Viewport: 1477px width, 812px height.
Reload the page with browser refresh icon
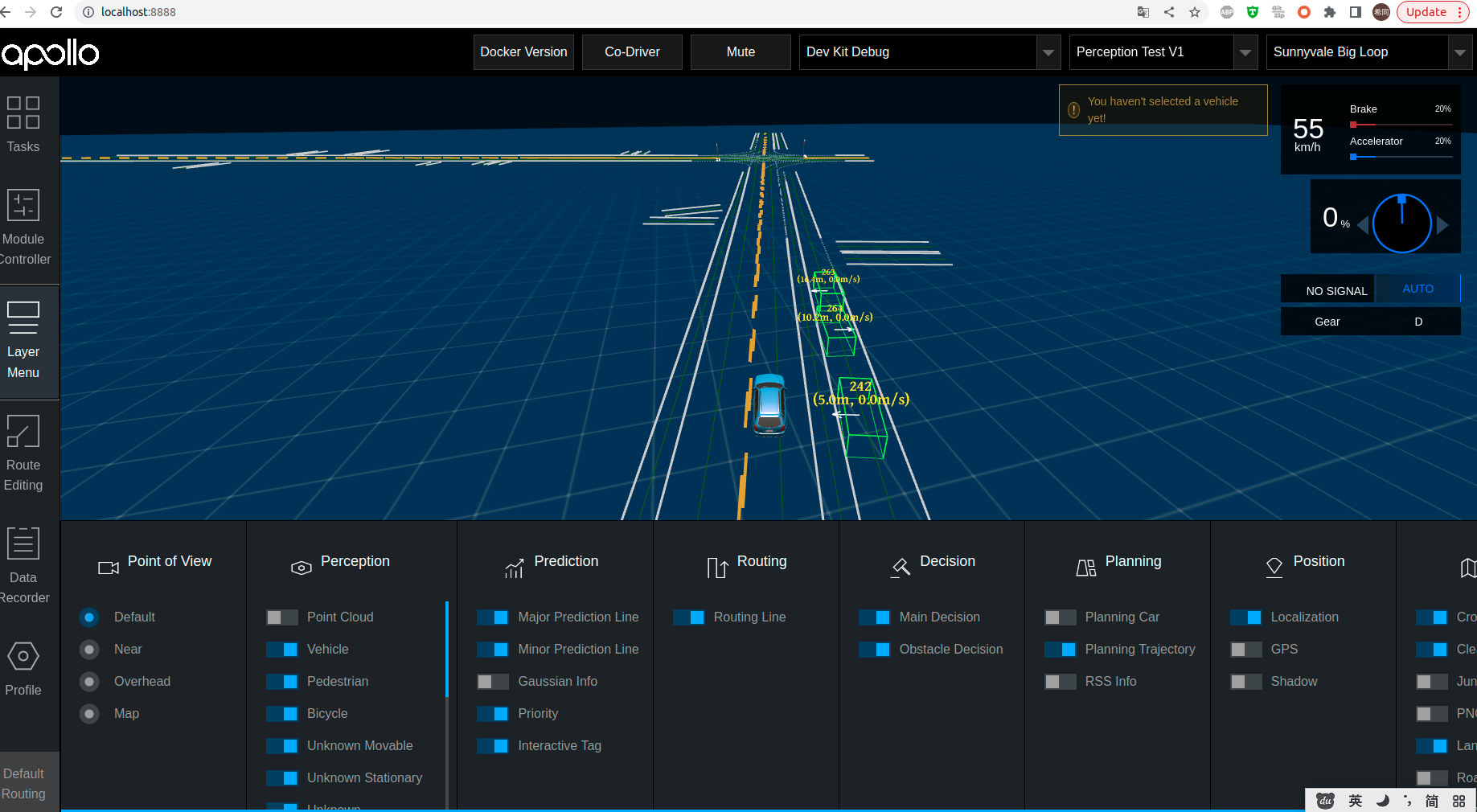click(x=56, y=12)
